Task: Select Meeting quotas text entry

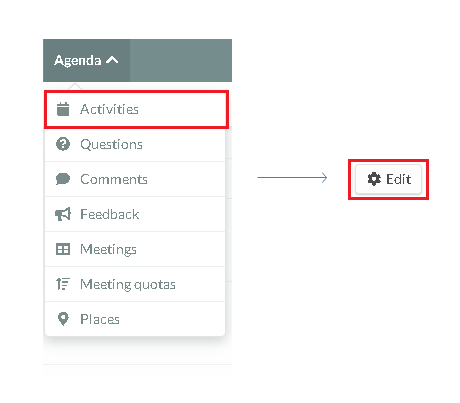Action: (128, 284)
